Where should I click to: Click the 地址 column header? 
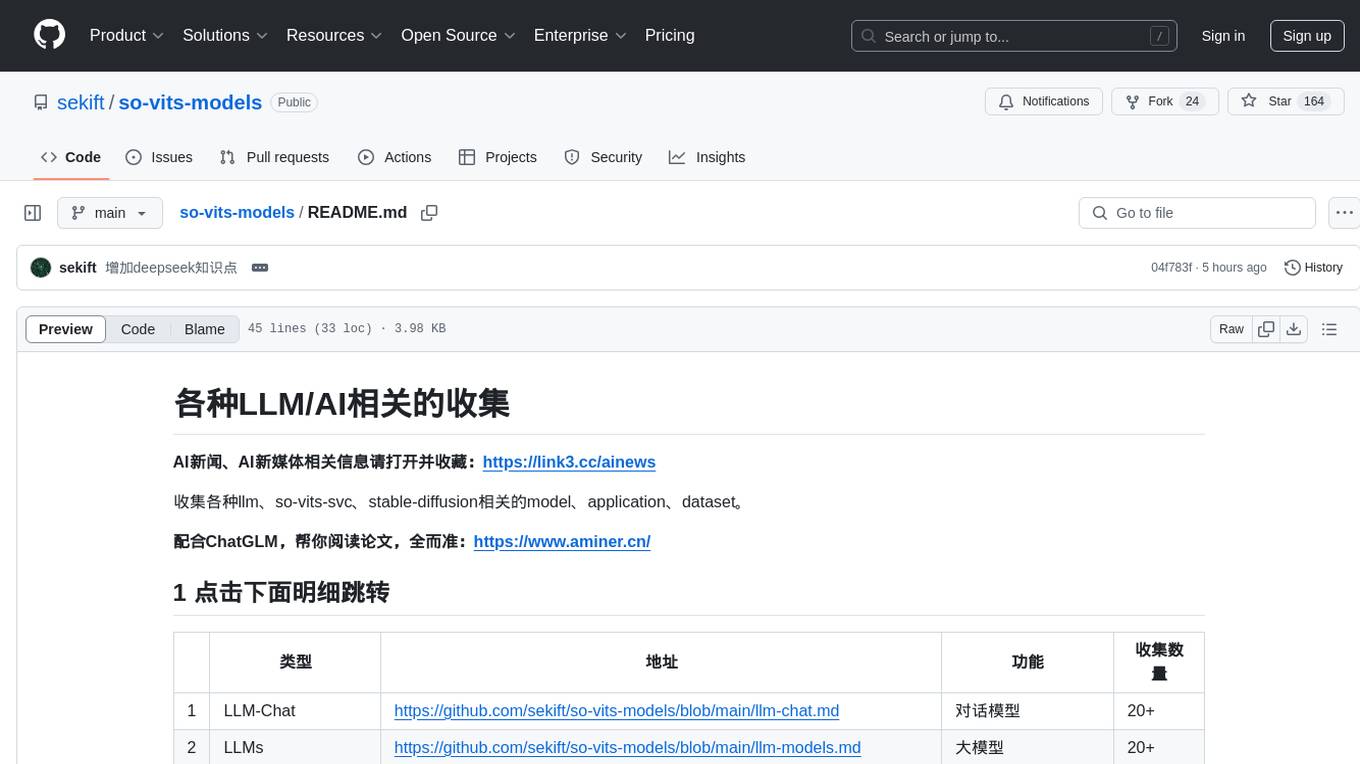click(x=661, y=662)
